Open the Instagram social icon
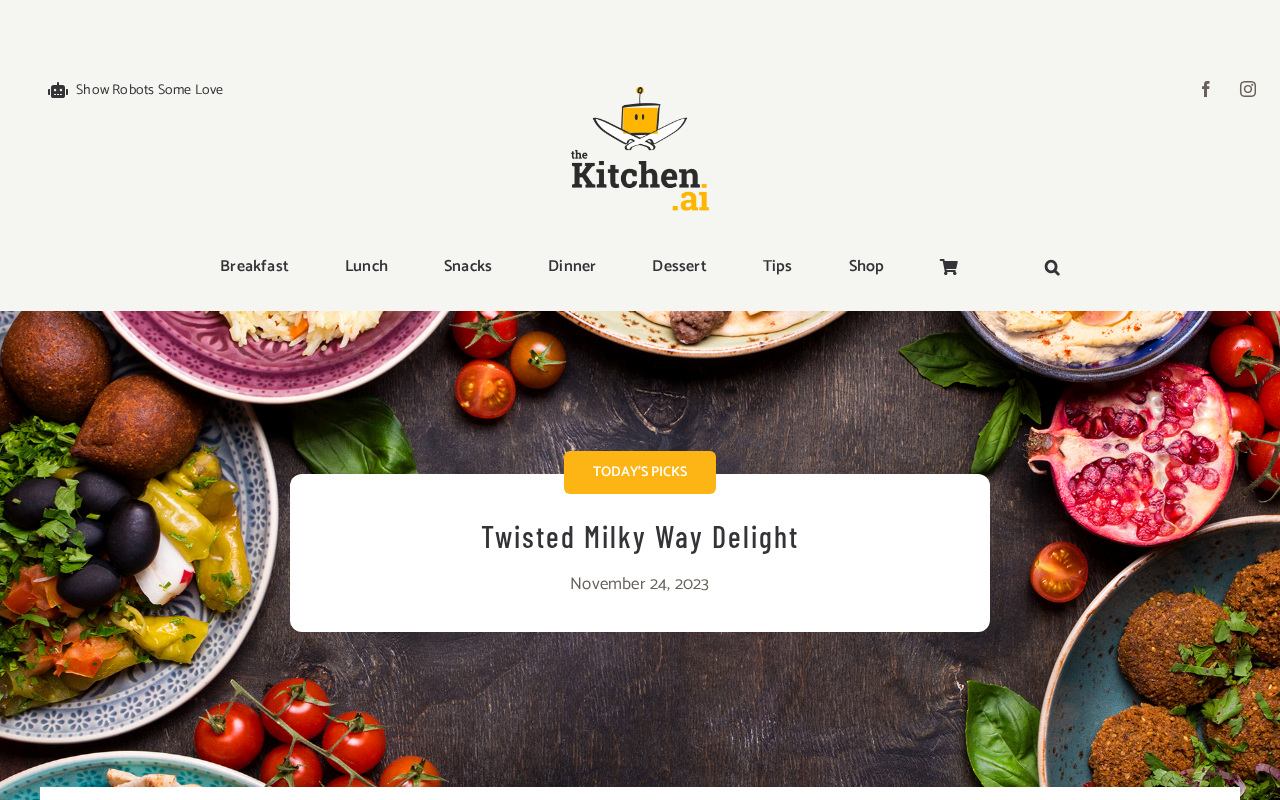The image size is (1280, 800). [x=1248, y=89]
